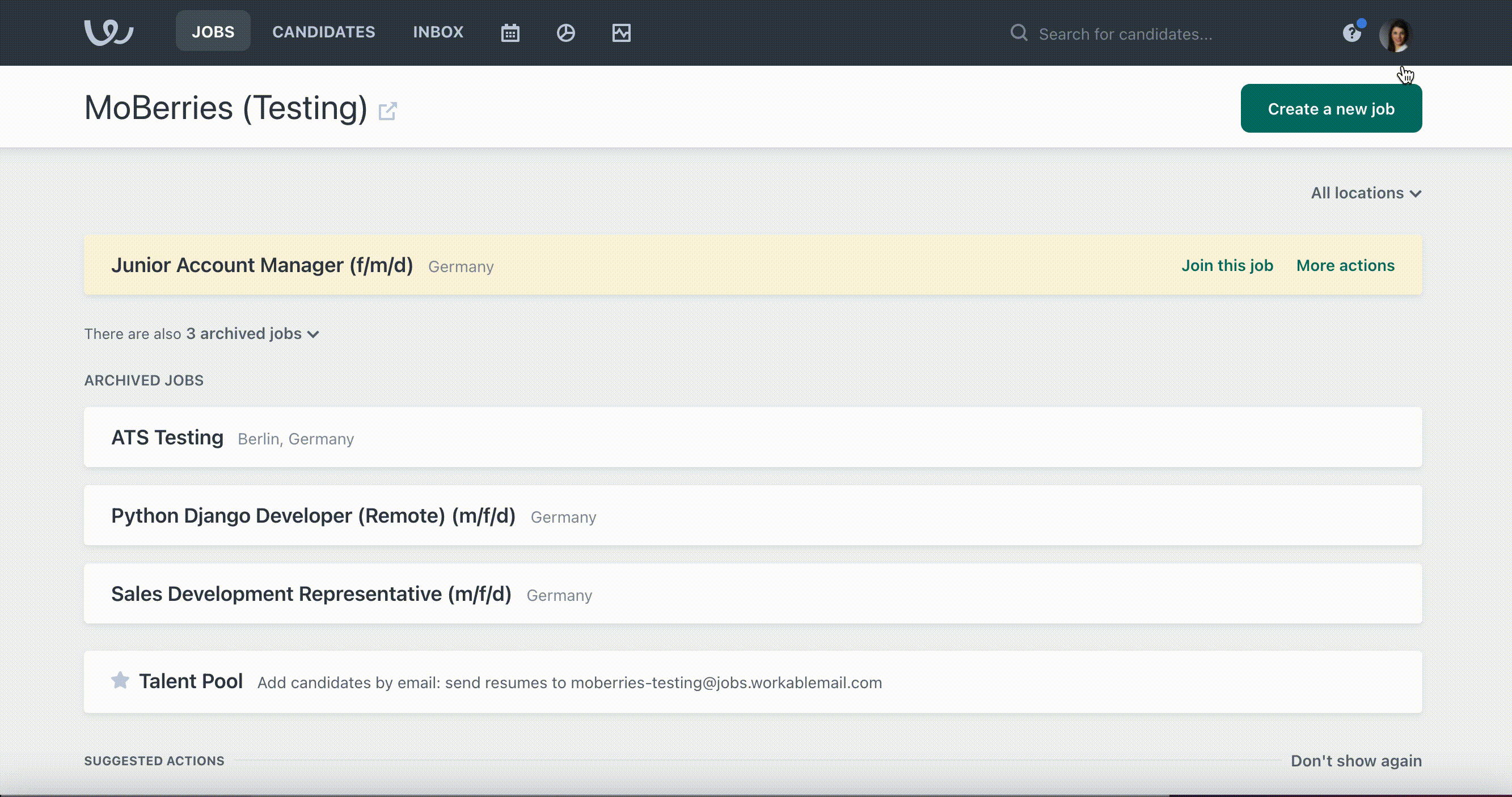
Task: Click Don't show again link
Action: [x=1356, y=761]
